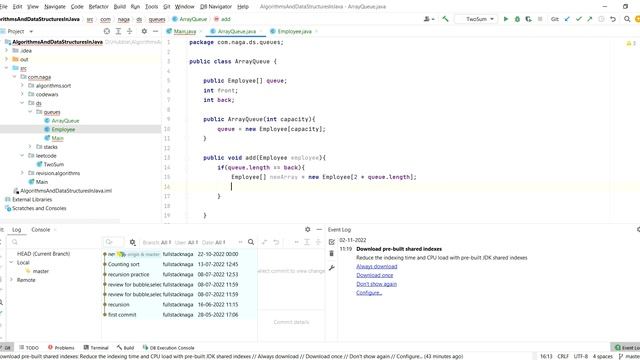Open the Terminal tool window button
640x360 pixels.
point(96,347)
